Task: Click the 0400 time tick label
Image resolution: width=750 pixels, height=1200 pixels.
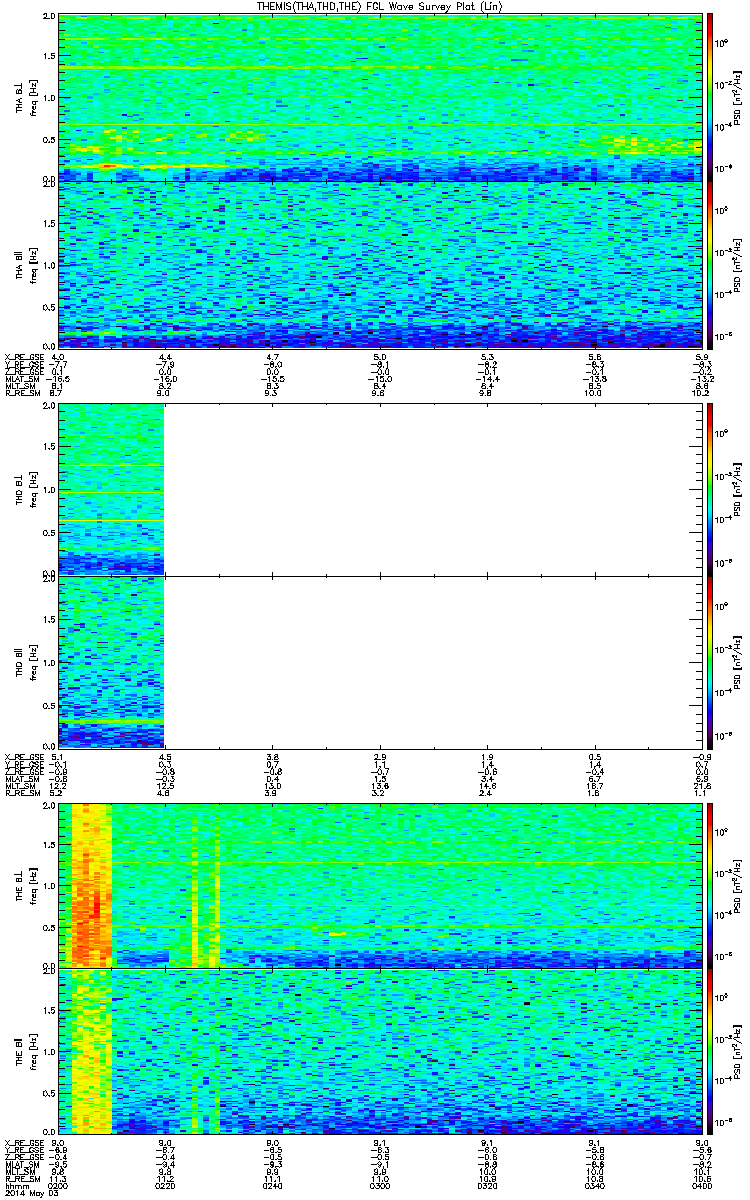Action: 701,1186
